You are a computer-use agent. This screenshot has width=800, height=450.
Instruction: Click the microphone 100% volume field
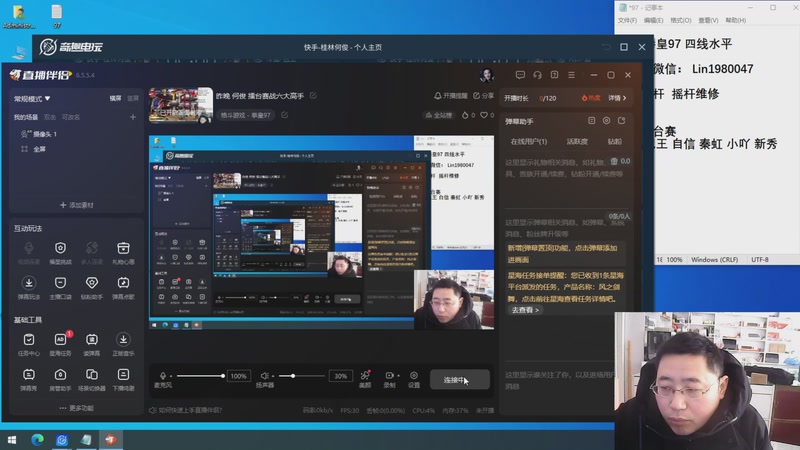(238, 376)
